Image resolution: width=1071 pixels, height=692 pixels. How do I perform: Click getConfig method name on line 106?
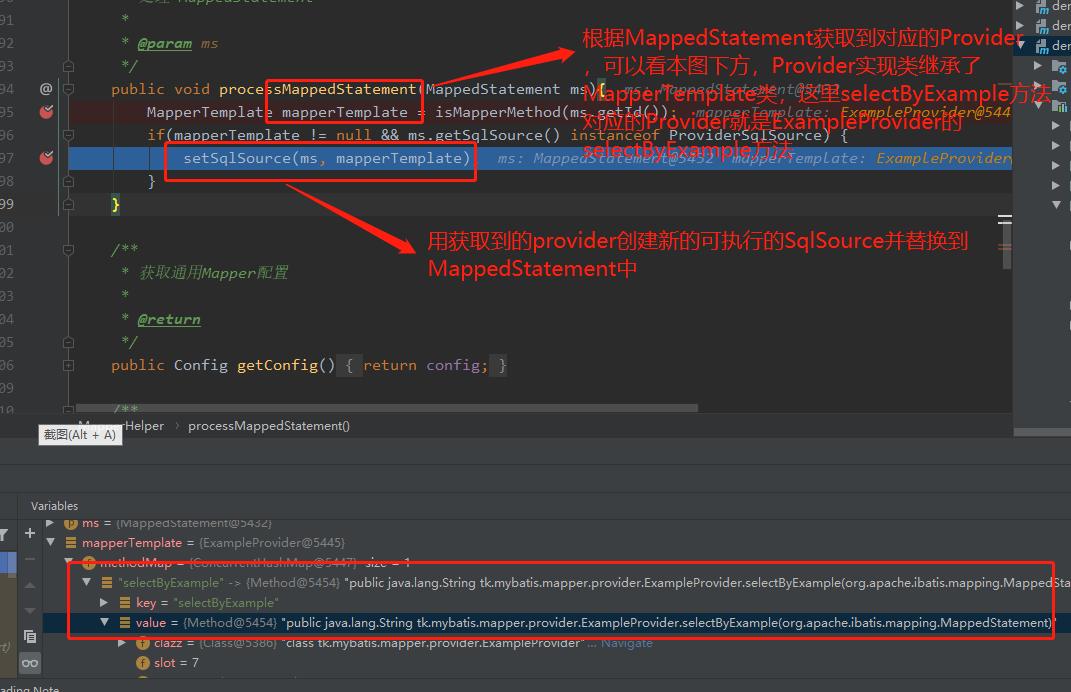tap(277, 365)
